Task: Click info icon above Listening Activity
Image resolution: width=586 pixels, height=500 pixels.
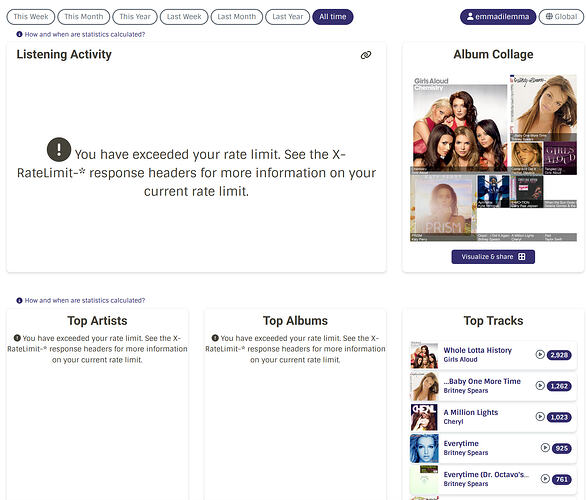Action: click(x=19, y=34)
